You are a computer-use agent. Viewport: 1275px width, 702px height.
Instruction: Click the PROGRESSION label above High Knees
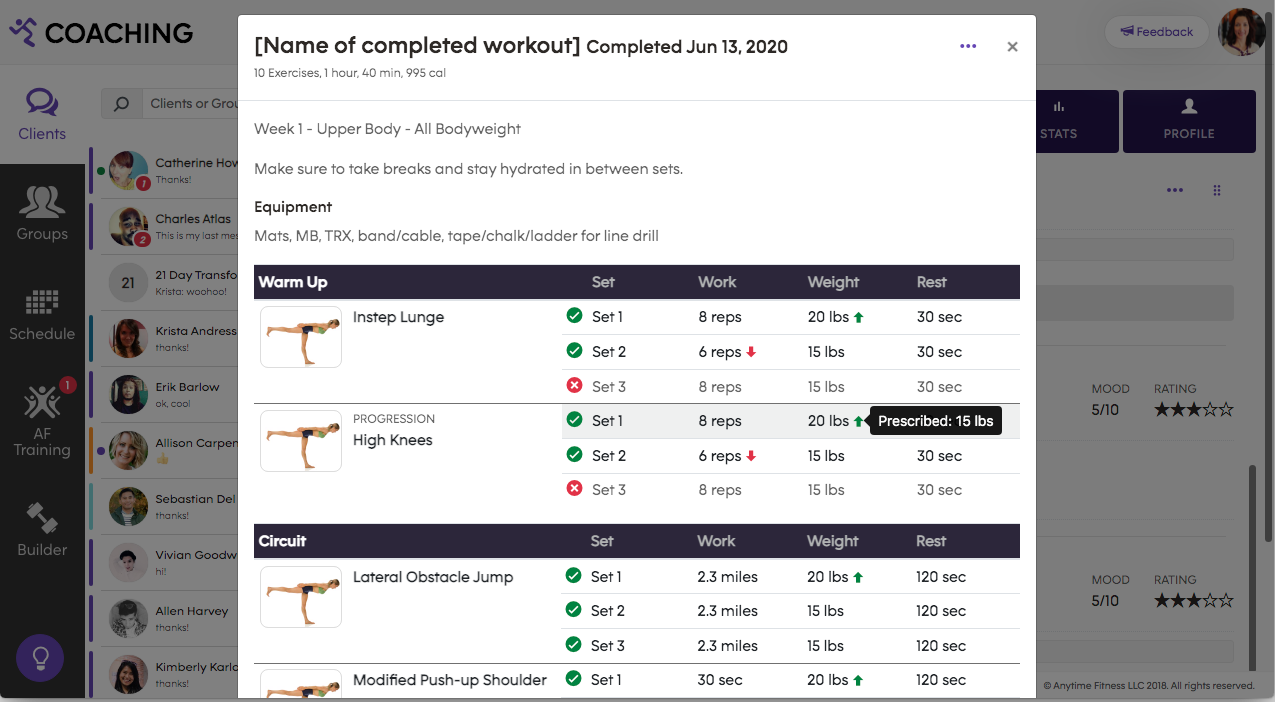pos(394,419)
